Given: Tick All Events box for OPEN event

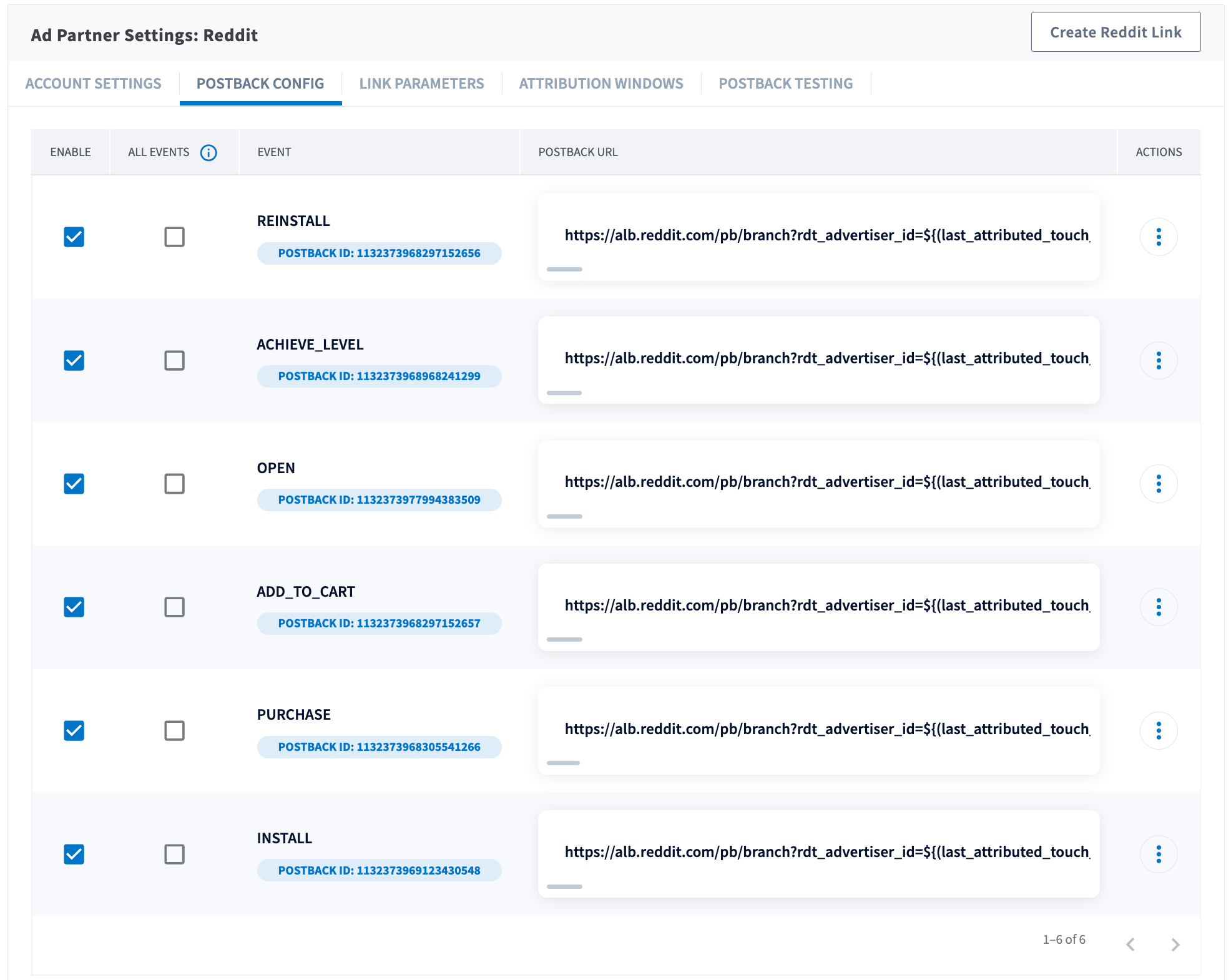Looking at the screenshot, I should click(x=174, y=484).
